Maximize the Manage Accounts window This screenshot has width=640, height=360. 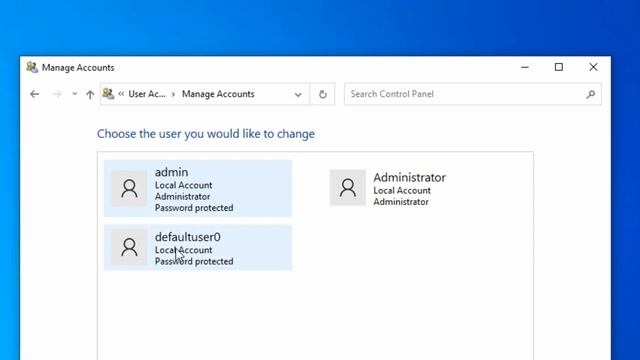tap(559, 67)
